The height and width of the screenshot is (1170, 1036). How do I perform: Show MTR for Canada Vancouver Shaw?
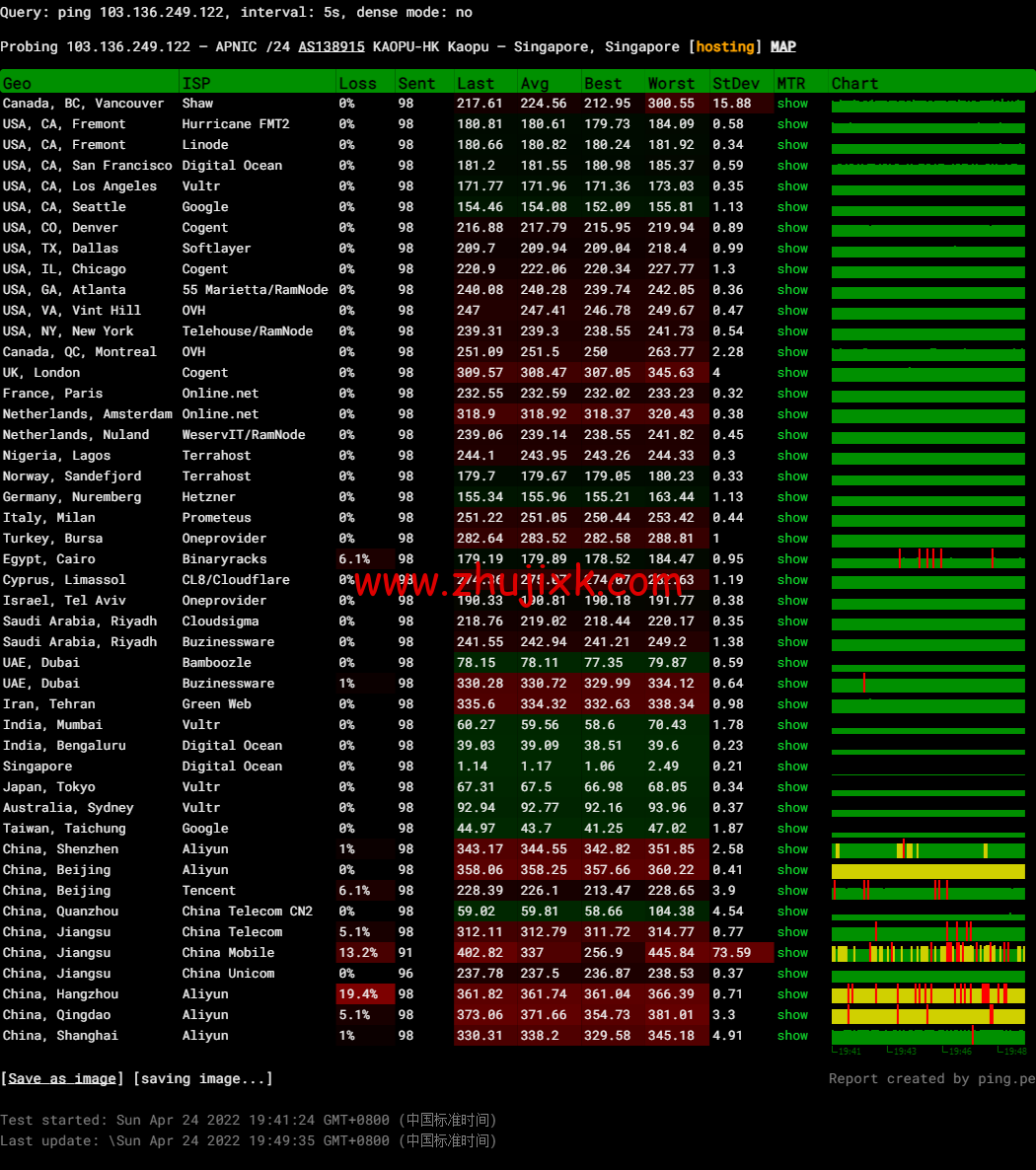point(792,104)
